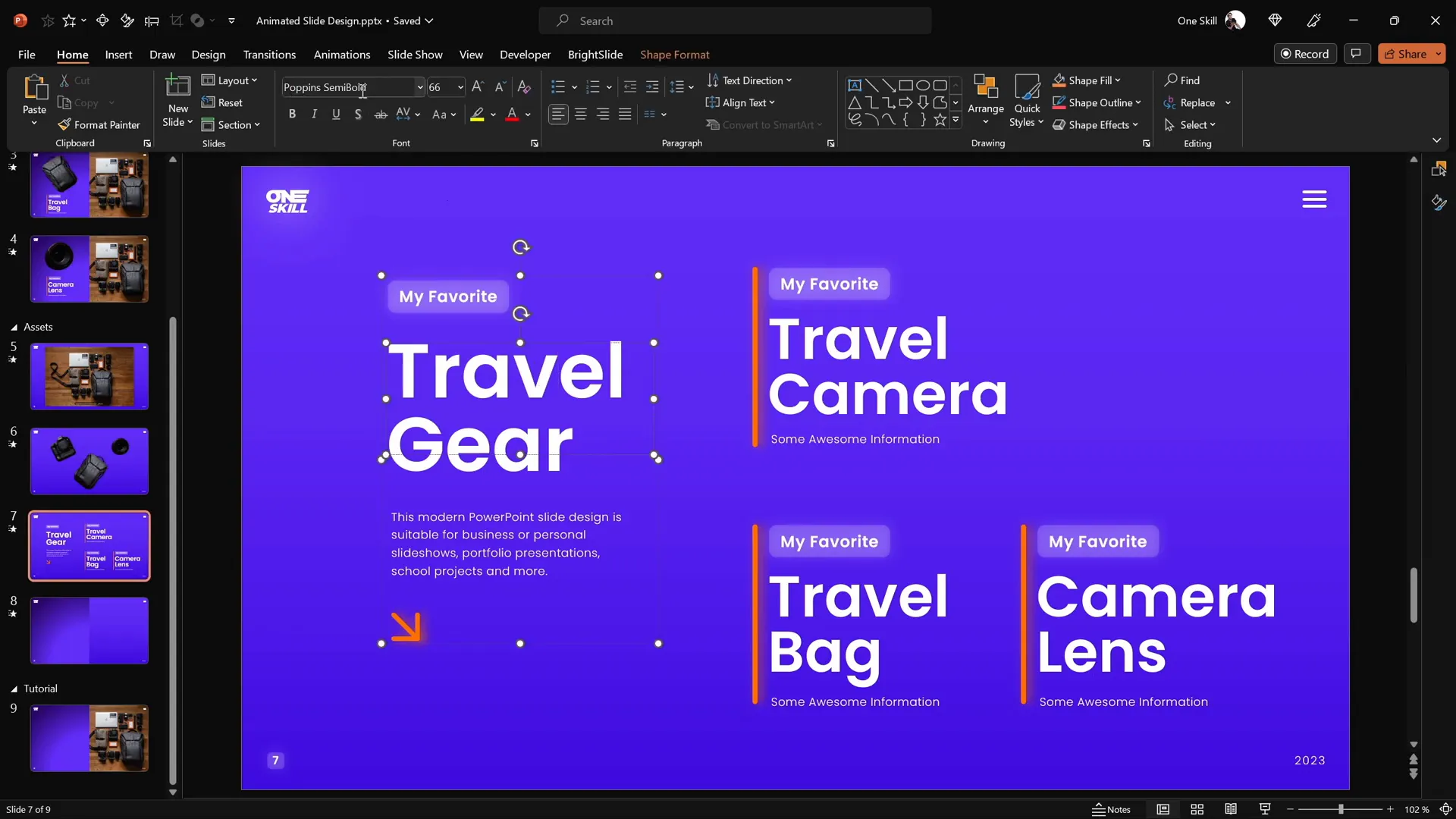Center align the selected text
The width and height of the screenshot is (1456, 819).
(x=580, y=114)
